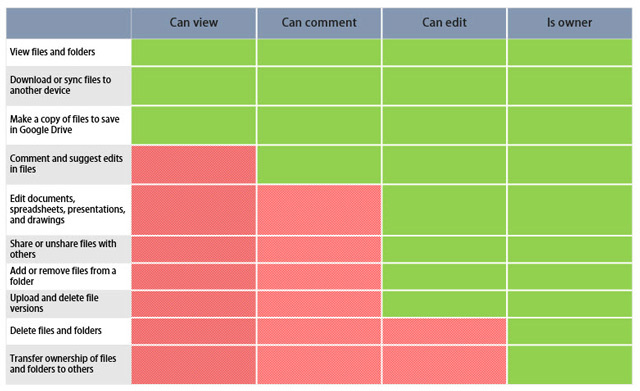Click red cell Can edit Delete files
Image resolution: width=640 pixels, height=391 pixels.
tap(444, 331)
